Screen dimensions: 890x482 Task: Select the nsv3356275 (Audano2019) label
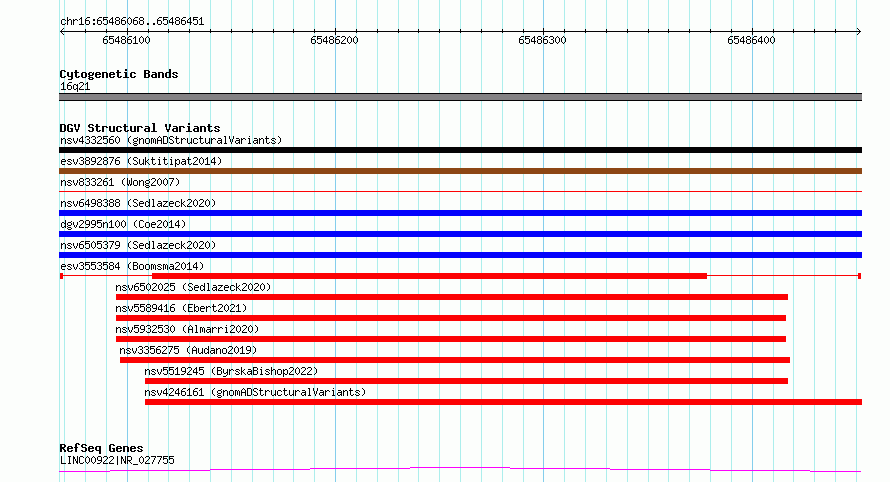[x=188, y=350]
